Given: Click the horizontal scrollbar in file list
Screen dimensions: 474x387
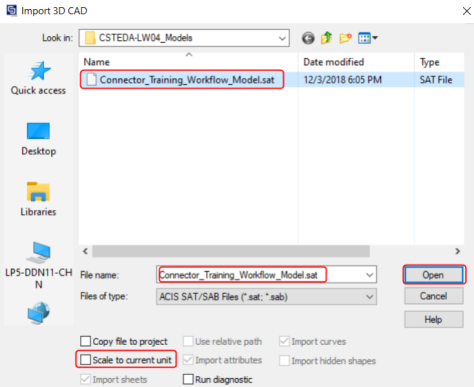Looking at the screenshot, I should 231,251.
